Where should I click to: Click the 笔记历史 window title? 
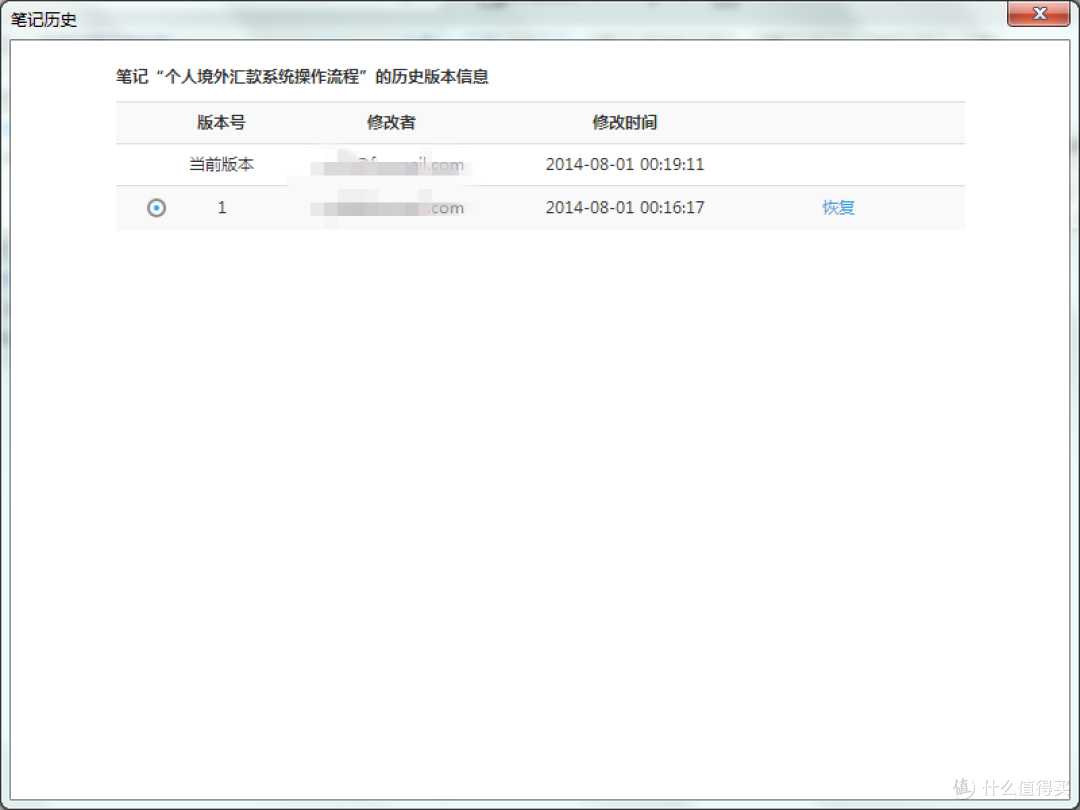tap(43, 19)
